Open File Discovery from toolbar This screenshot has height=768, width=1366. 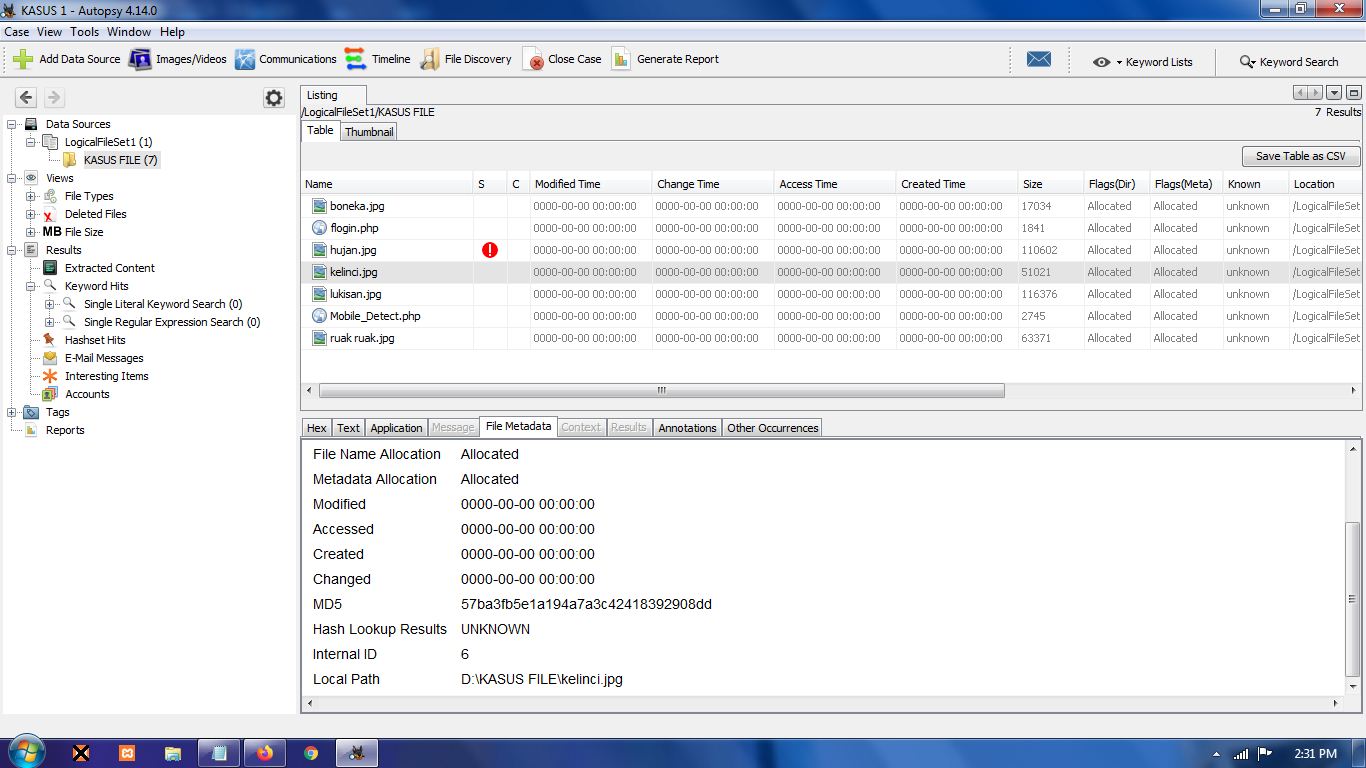coord(430,60)
